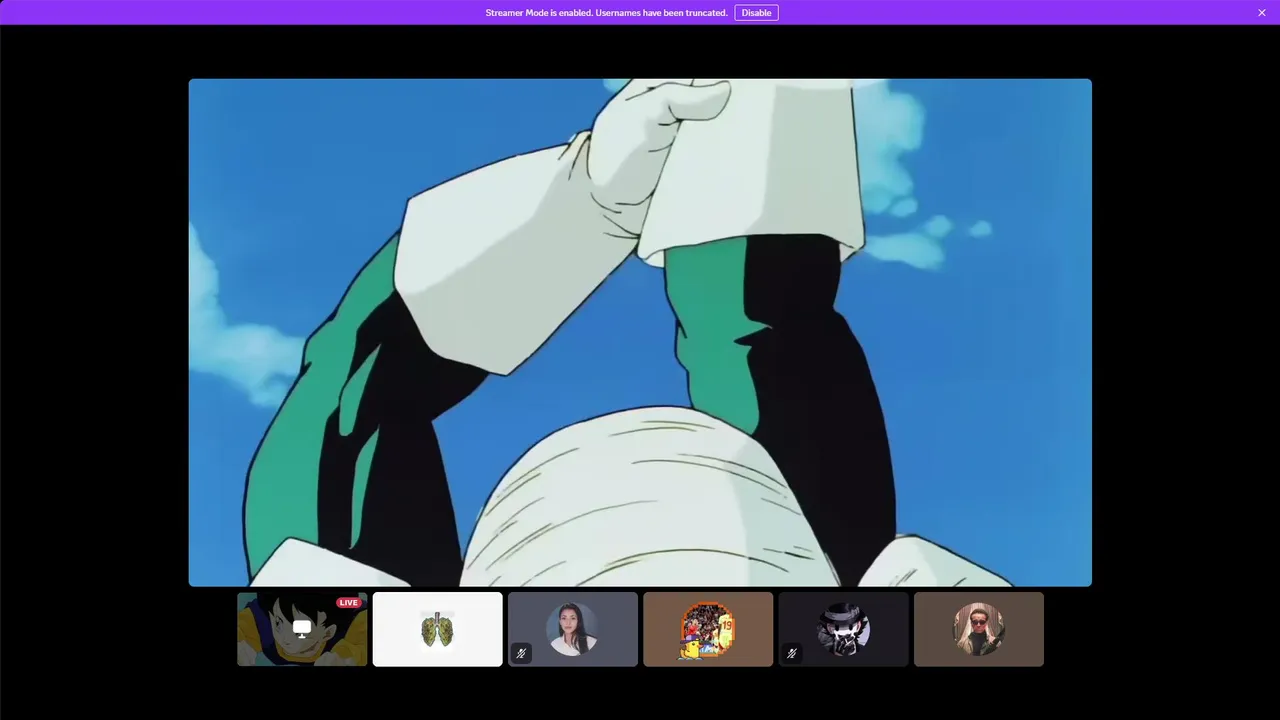1280x720 pixels.
Task: Select the LIVE stream thumbnail tile
Action: tap(302, 629)
